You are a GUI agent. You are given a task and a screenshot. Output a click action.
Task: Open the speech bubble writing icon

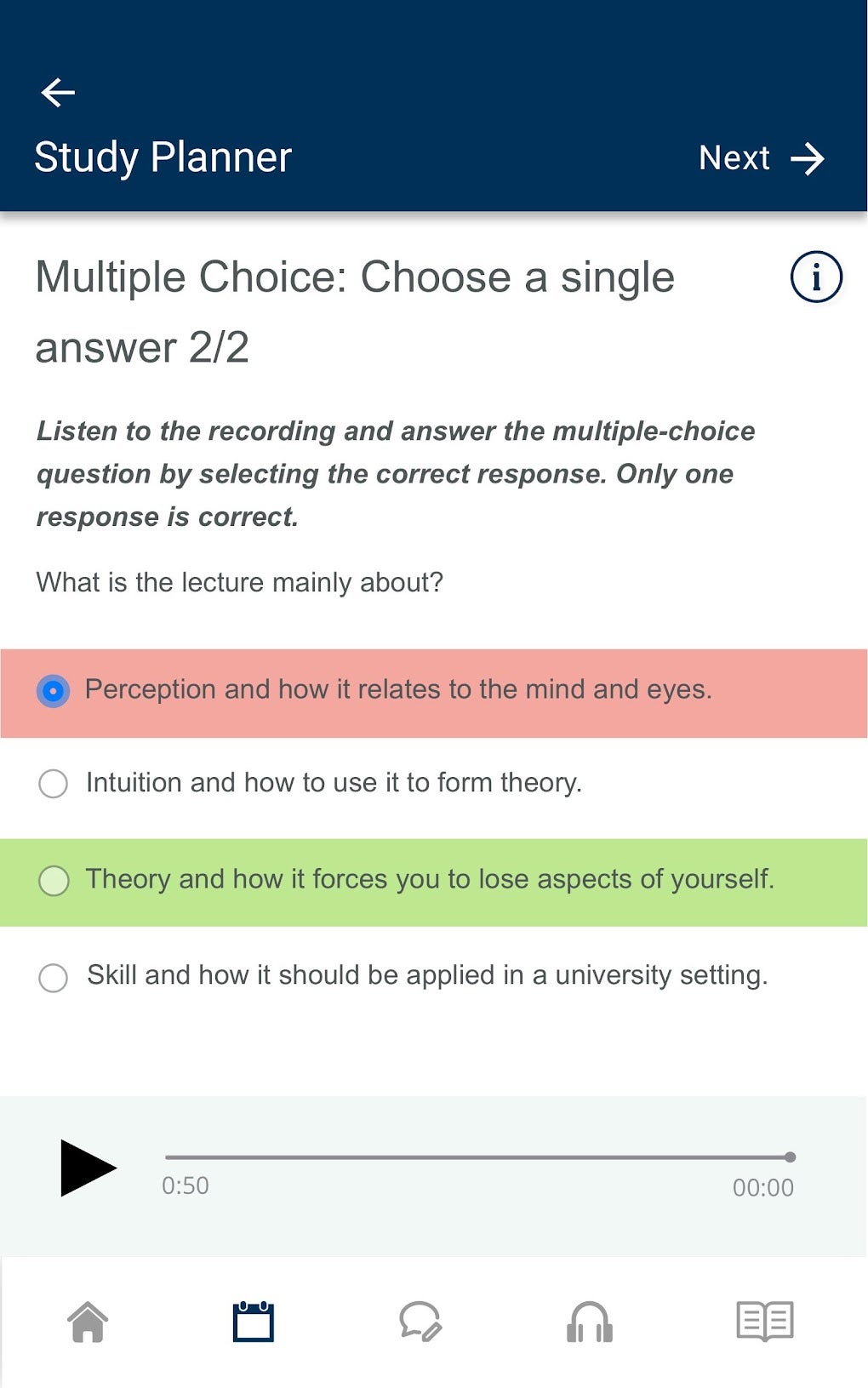(x=420, y=1322)
